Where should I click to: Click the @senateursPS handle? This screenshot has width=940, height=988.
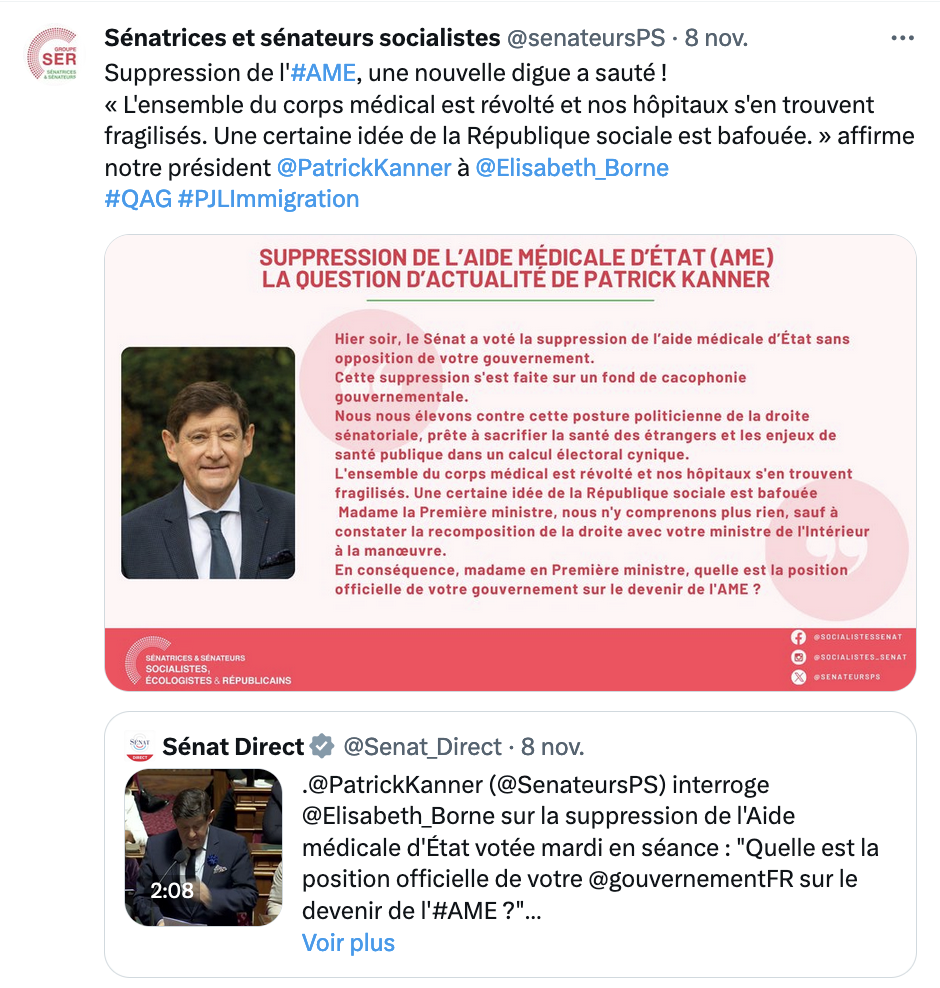[x=586, y=38]
